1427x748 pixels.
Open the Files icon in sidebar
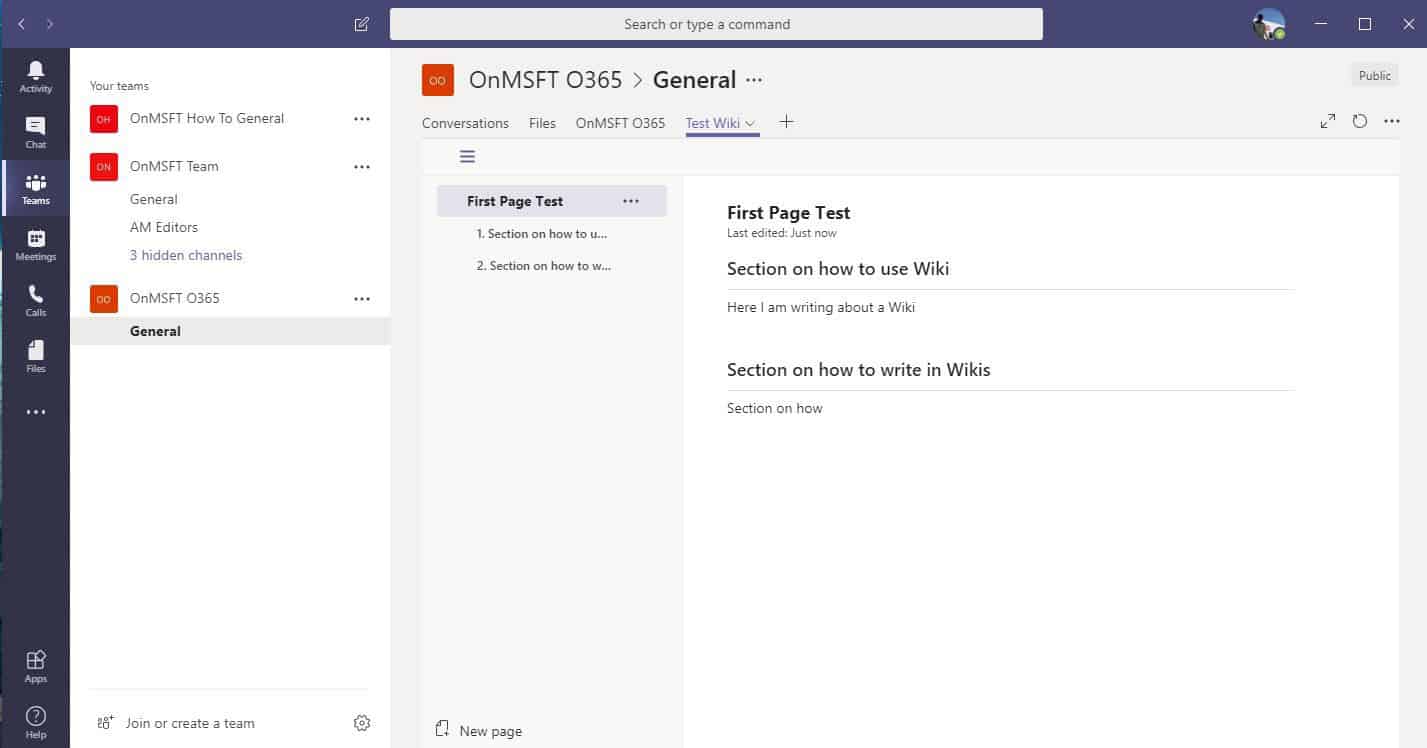pos(36,356)
